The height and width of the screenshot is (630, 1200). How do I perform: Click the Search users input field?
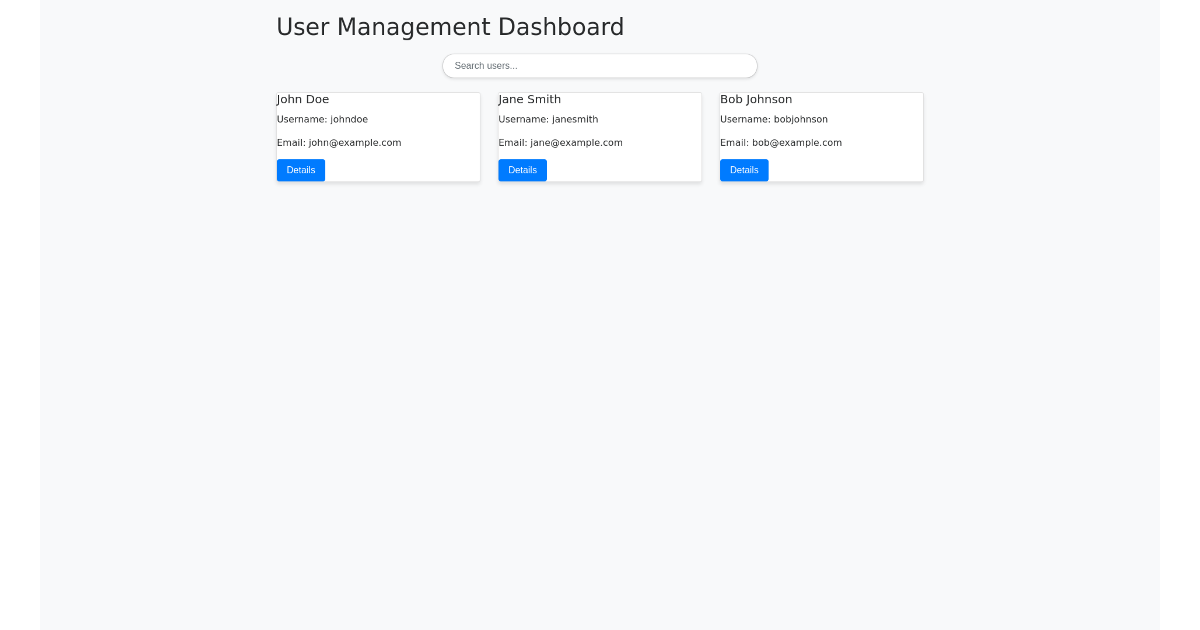point(599,65)
